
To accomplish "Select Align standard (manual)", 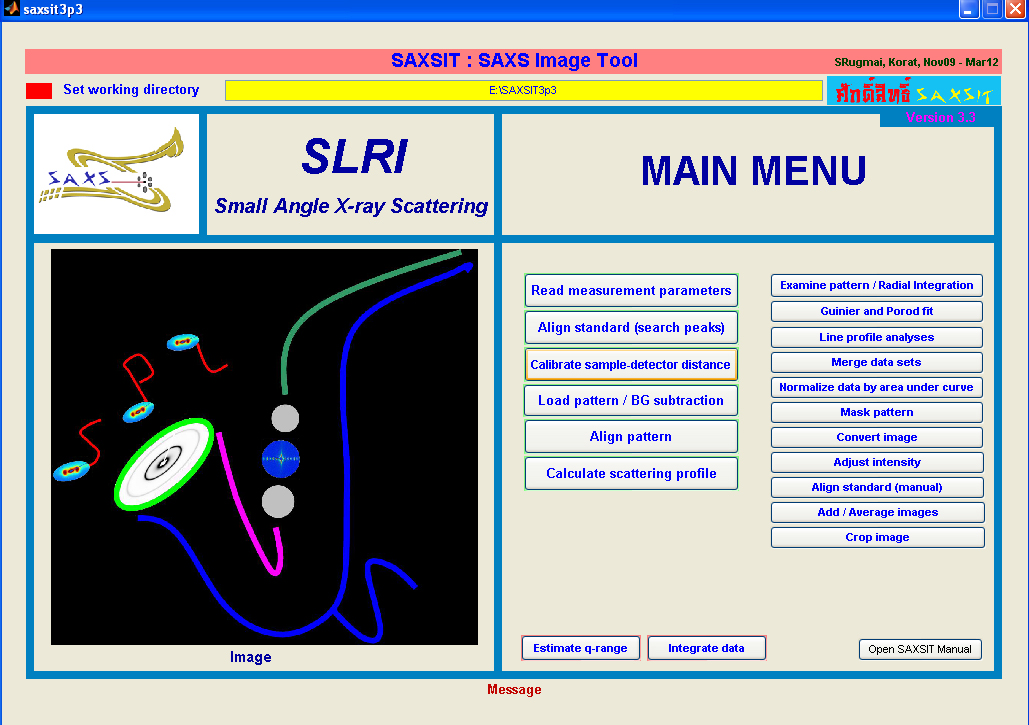I will tap(877, 487).
